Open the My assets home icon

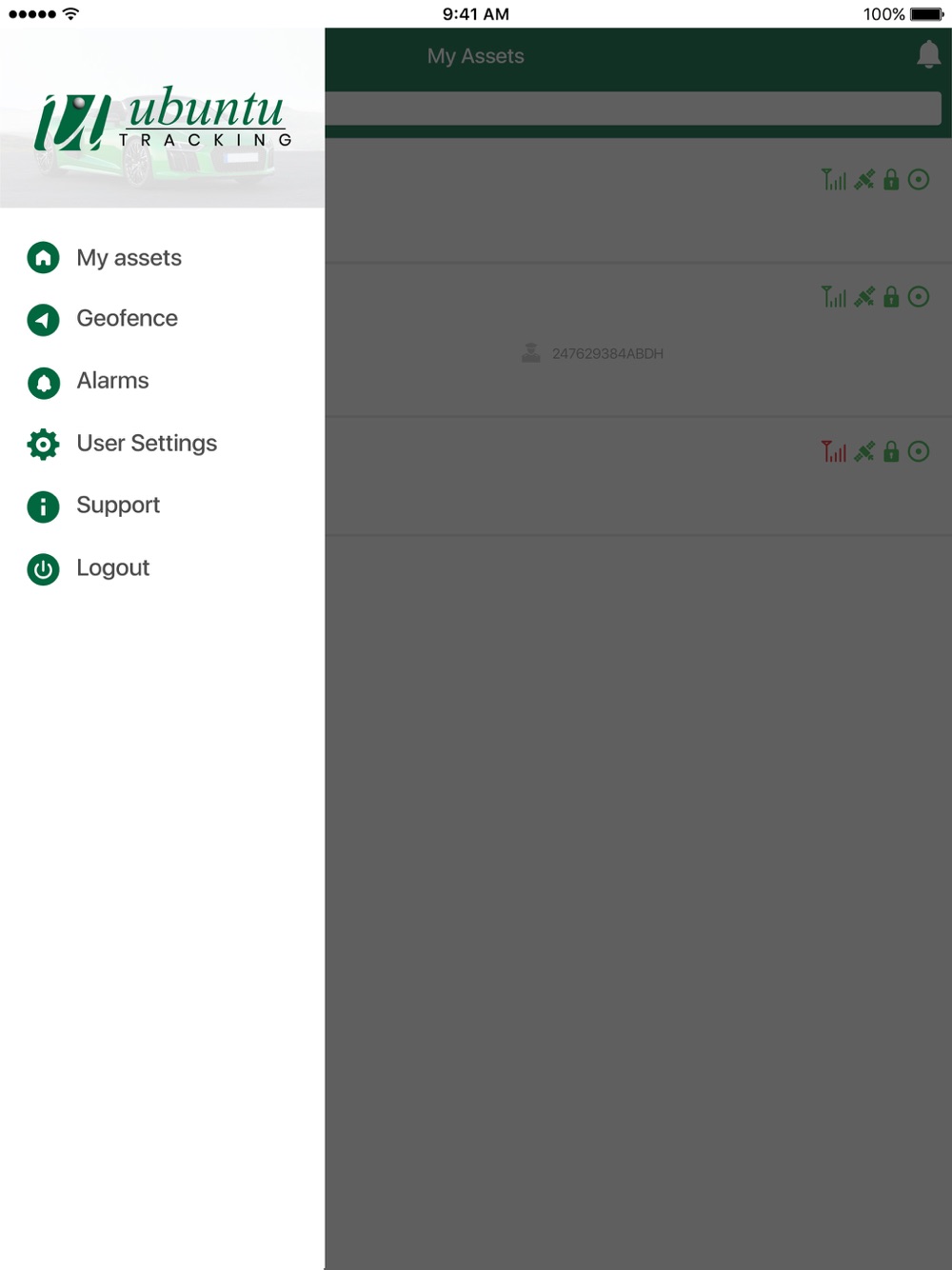click(43, 258)
